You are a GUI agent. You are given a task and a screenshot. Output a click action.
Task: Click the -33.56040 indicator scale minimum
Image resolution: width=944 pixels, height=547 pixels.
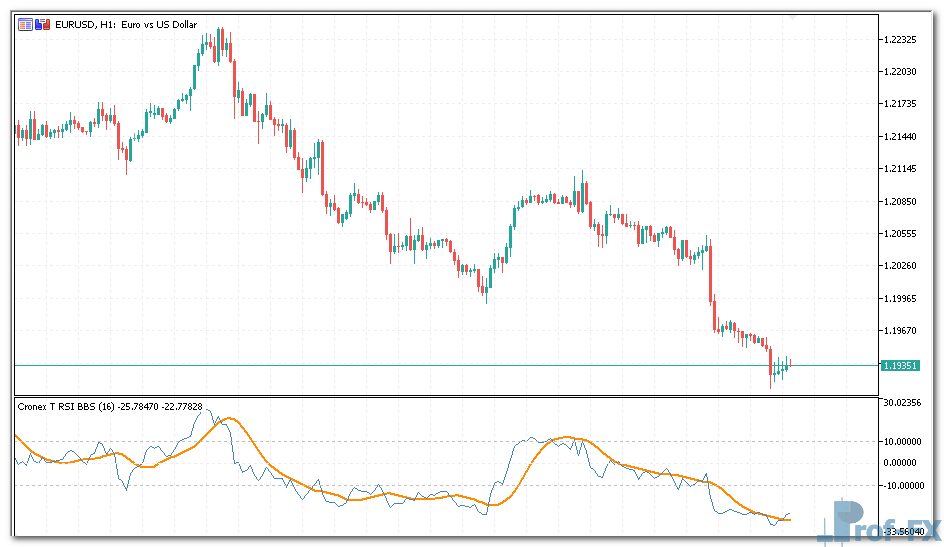coord(904,532)
